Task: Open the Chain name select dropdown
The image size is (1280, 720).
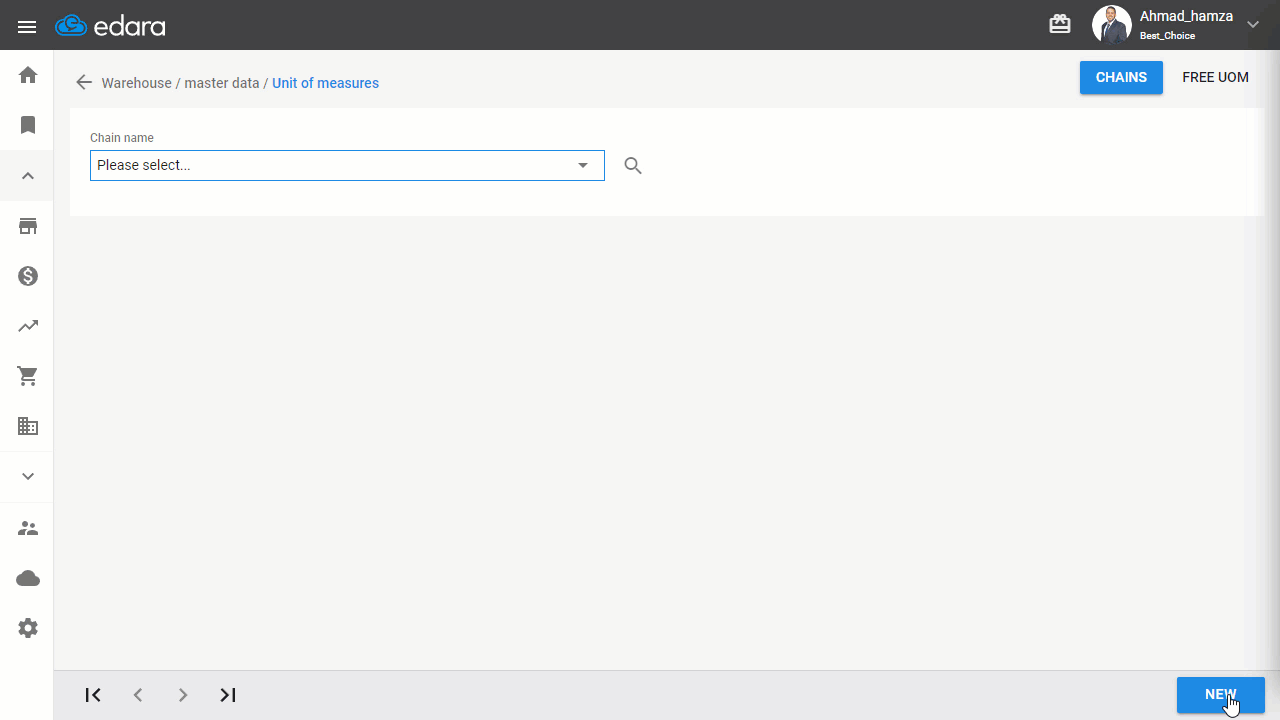Action: 347,165
